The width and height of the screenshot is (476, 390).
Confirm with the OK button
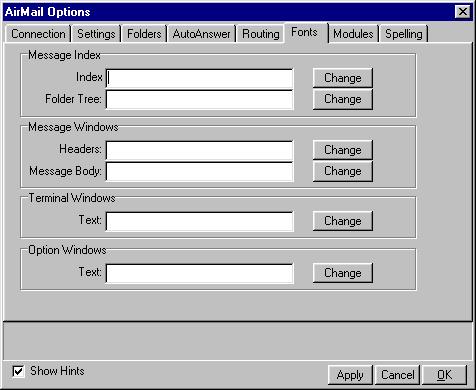click(444, 375)
